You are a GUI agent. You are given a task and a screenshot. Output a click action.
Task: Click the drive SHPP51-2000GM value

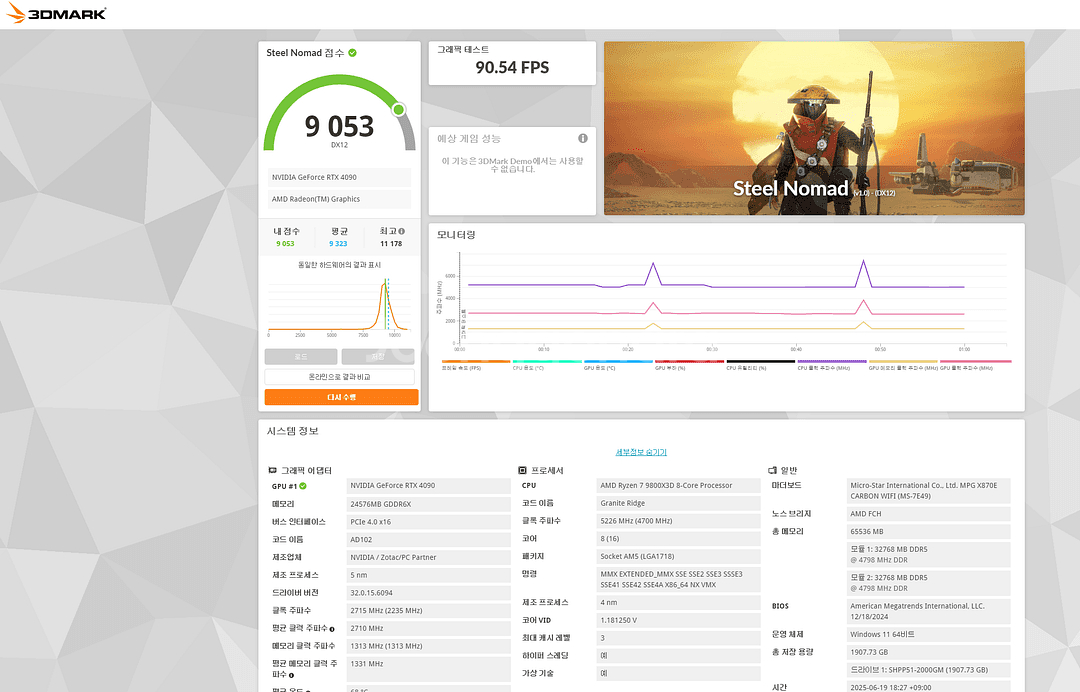[928, 670]
